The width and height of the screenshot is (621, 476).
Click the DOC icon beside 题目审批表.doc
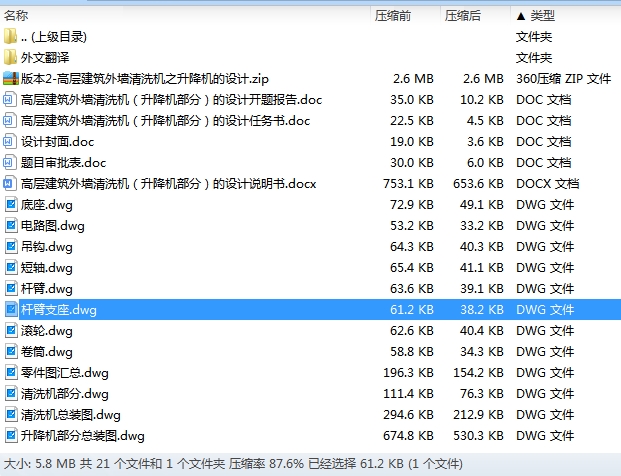click(x=10, y=162)
